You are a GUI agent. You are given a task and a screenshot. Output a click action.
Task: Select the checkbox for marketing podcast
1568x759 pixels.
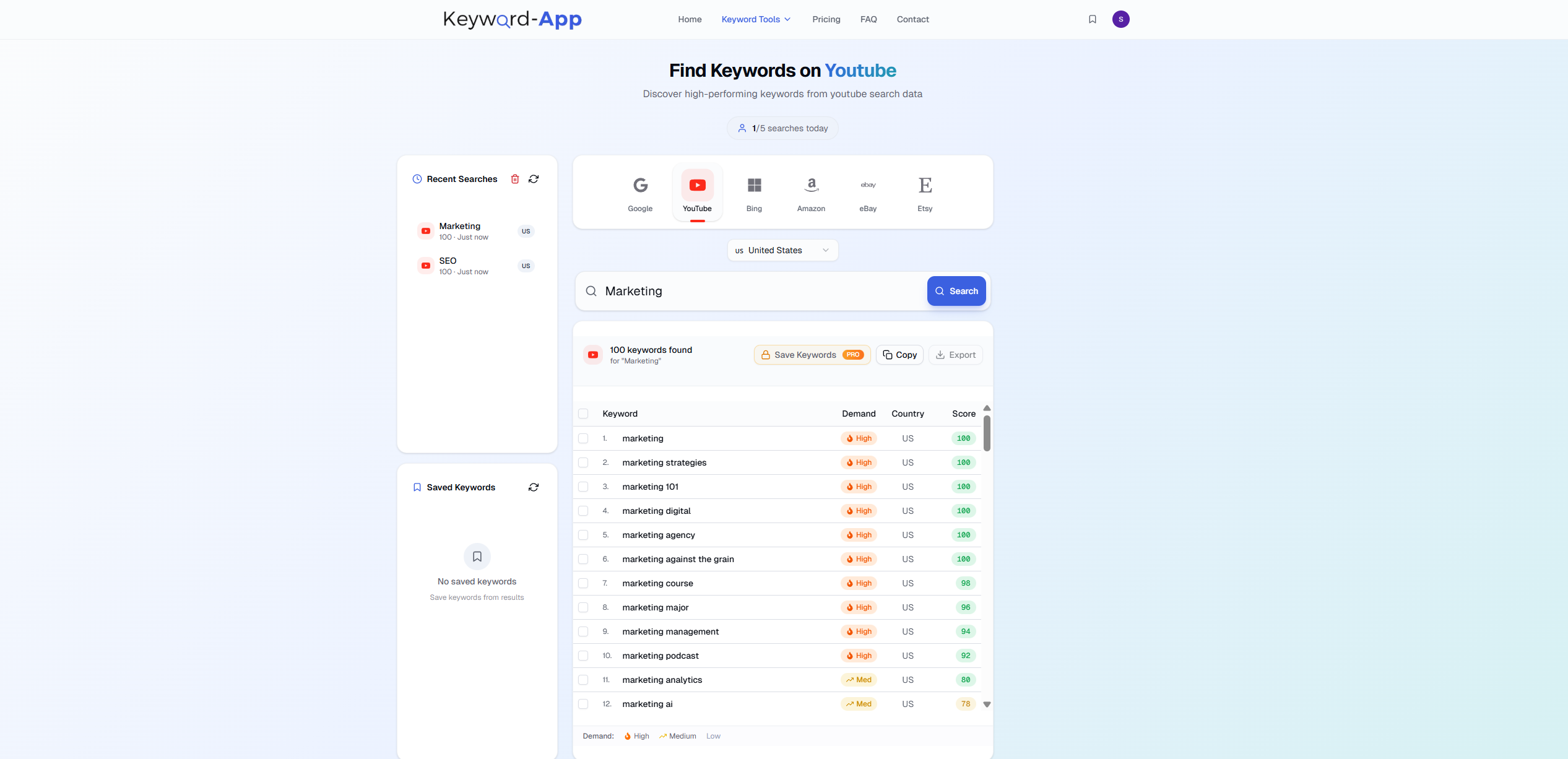click(x=583, y=655)
